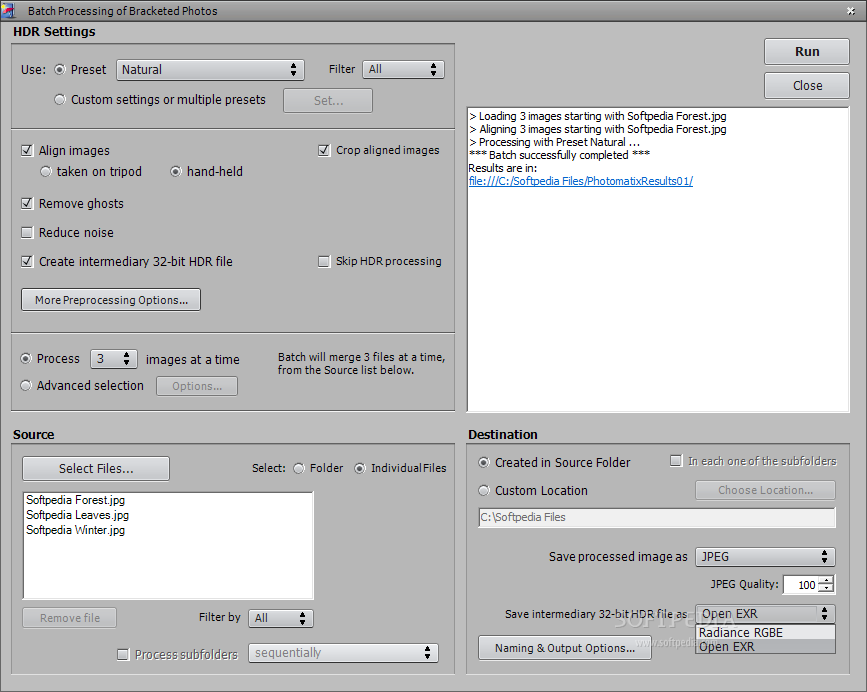The width and height of the screenshot is (867, 692).
Task: Toggle the Align images checkbox
Action: coord(27,150)
